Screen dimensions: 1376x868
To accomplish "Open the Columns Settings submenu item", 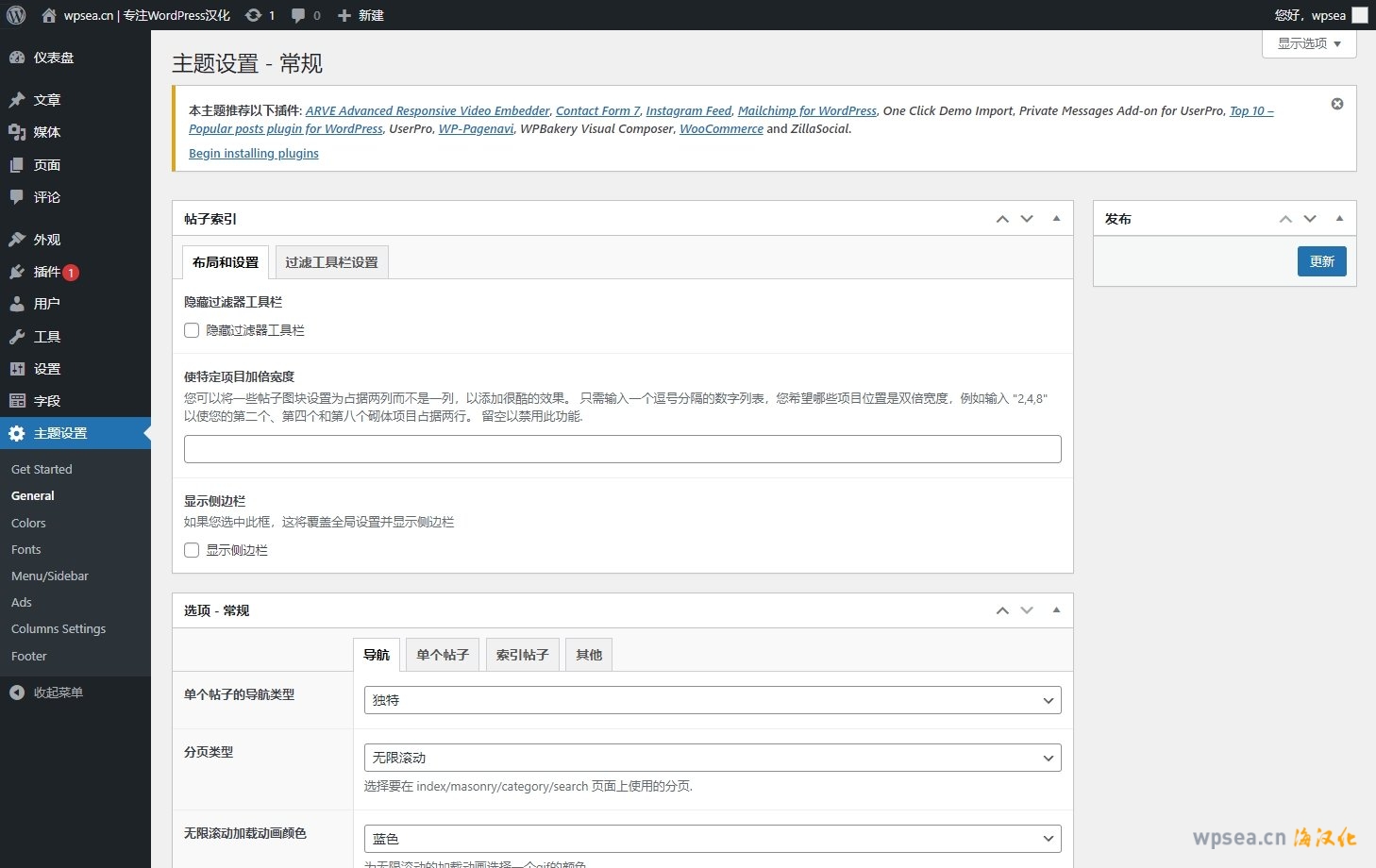I will 59,628.
